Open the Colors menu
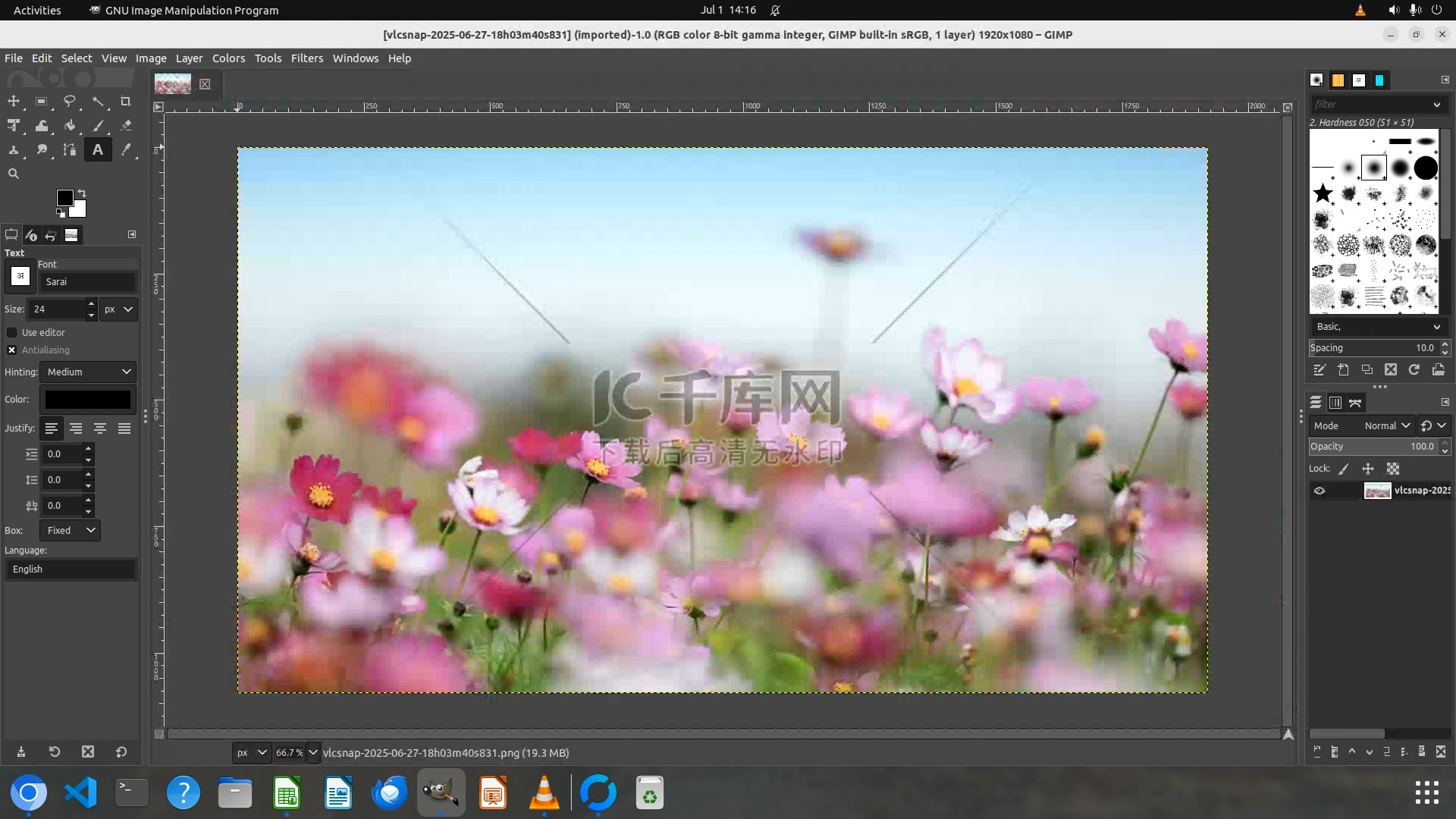 point(228,58)
